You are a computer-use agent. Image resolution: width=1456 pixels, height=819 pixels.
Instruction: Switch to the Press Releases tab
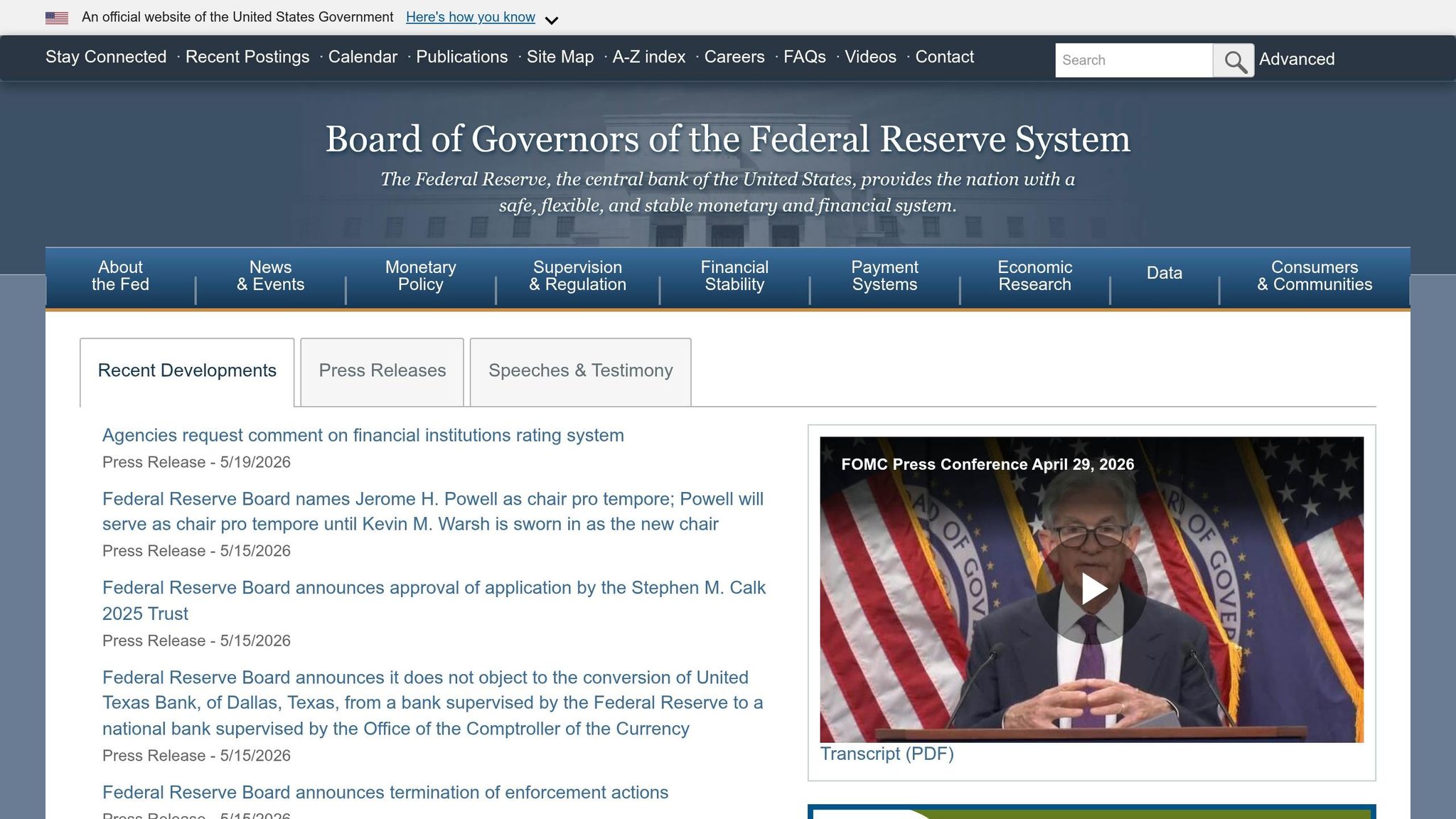click(382, 371)
